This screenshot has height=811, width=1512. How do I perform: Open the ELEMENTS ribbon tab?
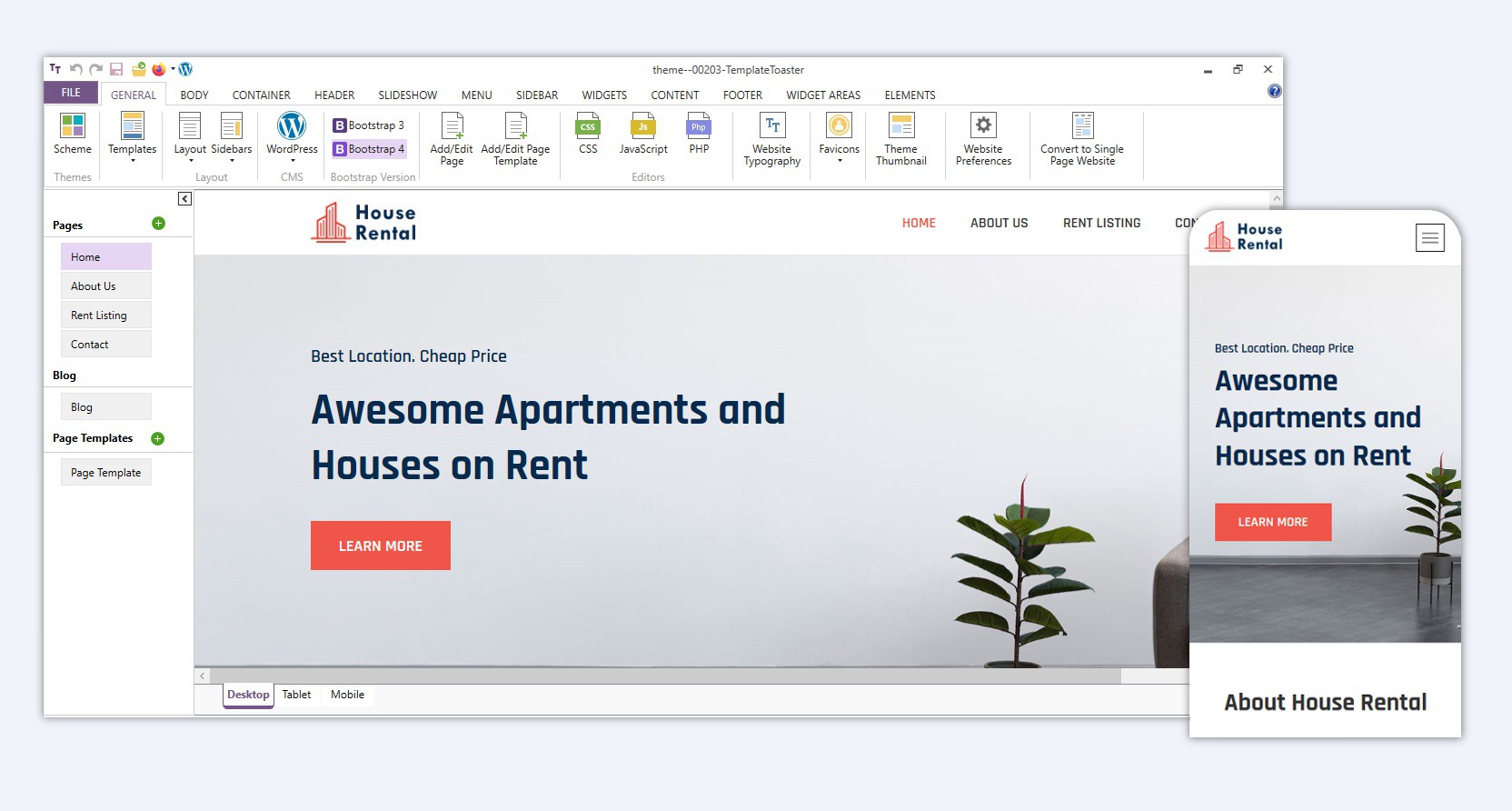(x=910, y=95)
